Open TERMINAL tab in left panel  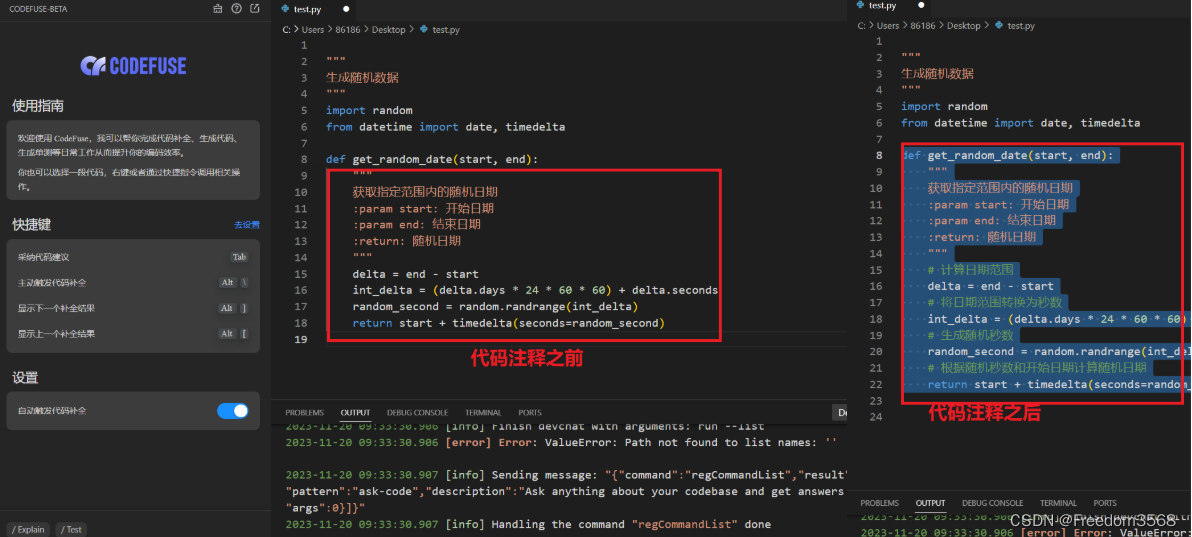point(483,412)
